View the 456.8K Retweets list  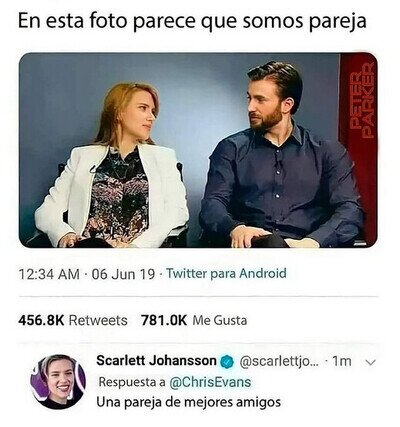pyautogui.click(x=73, y=320)
